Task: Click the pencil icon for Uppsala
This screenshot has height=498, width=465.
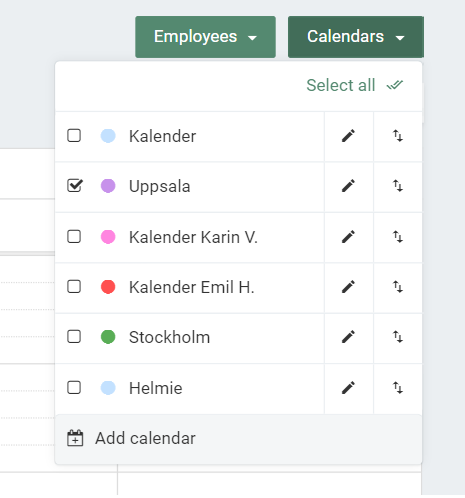Action: 348,186
